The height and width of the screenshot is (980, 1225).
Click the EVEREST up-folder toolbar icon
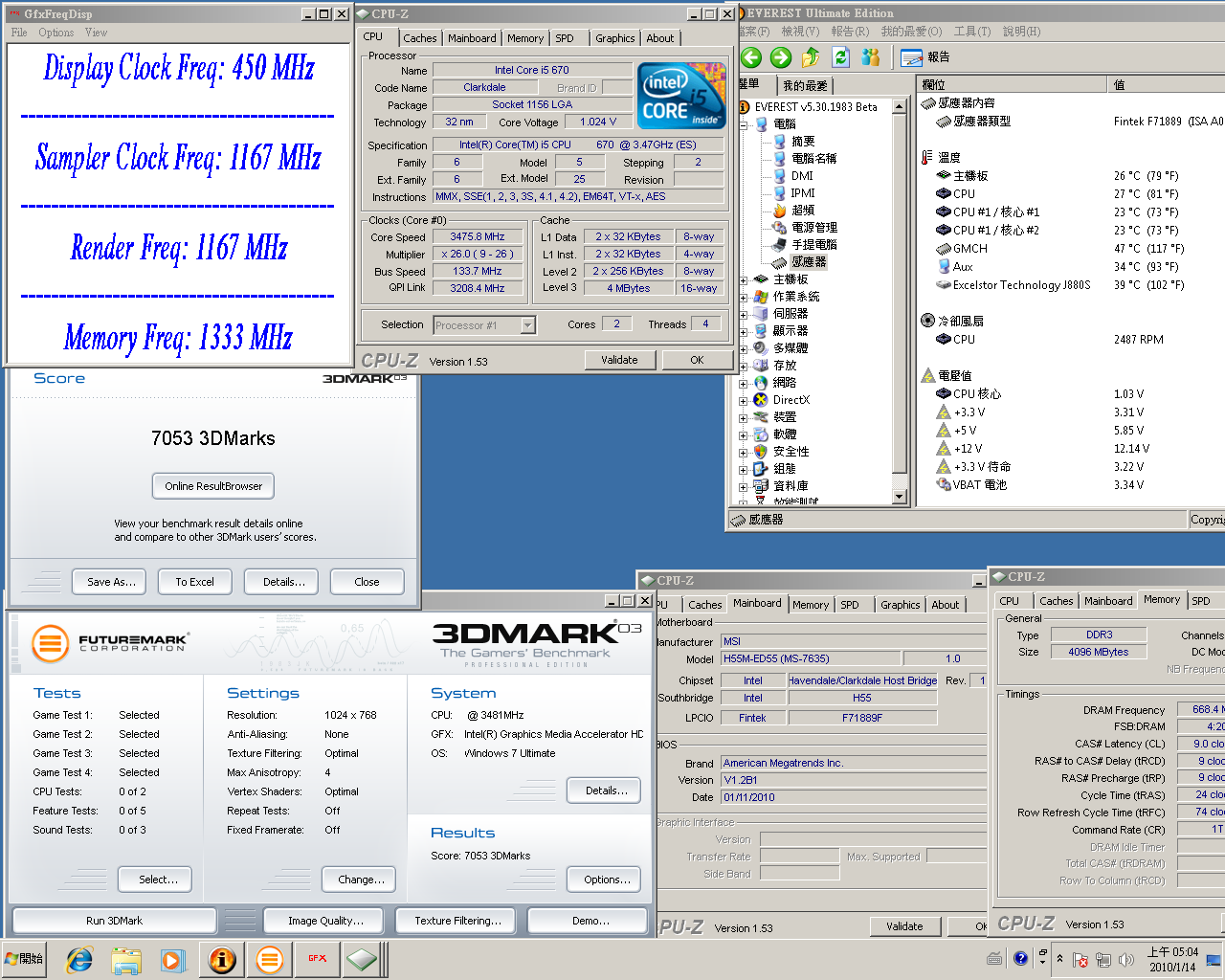coord(811,57)
